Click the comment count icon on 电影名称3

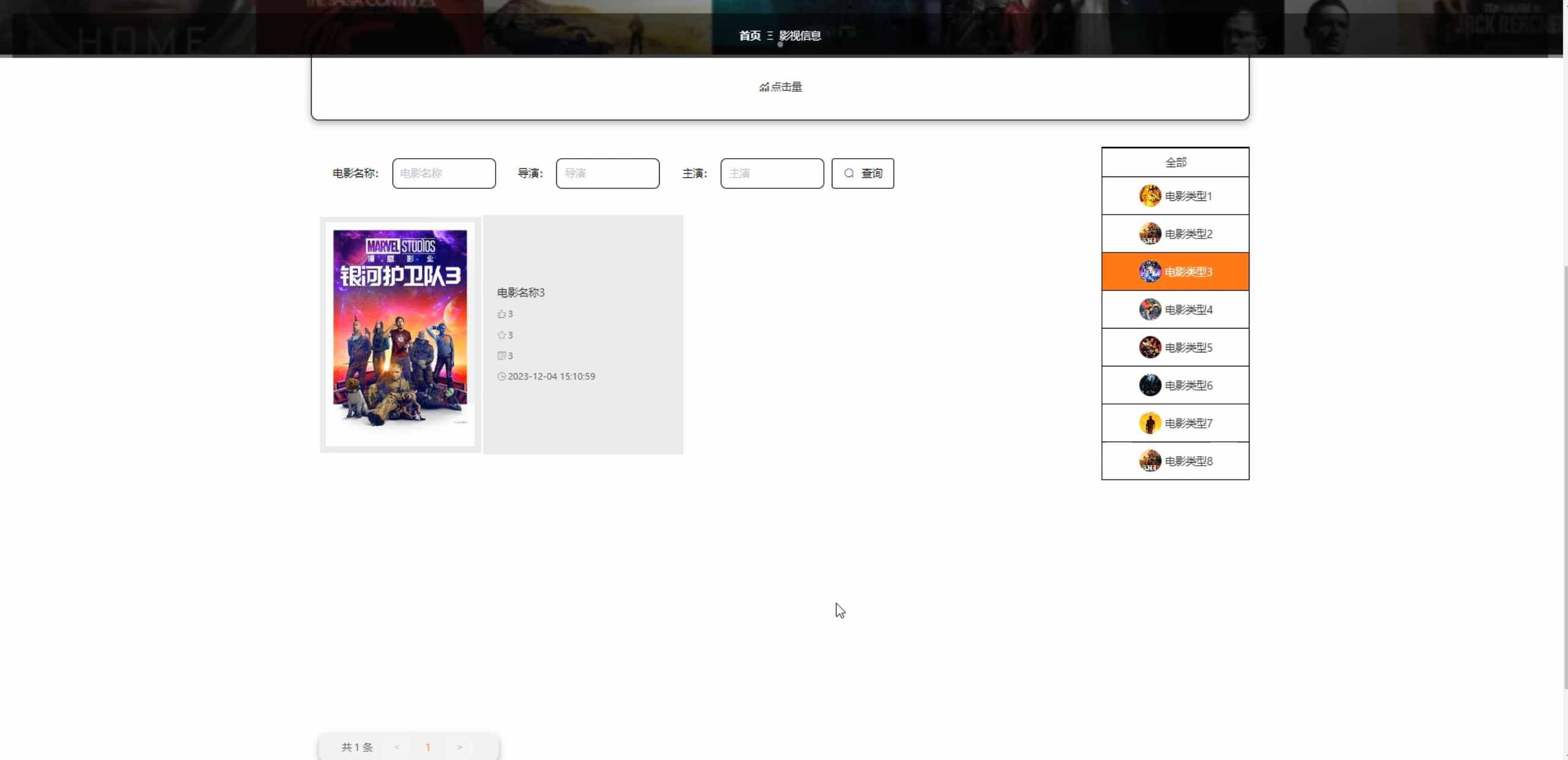[502, 356]
